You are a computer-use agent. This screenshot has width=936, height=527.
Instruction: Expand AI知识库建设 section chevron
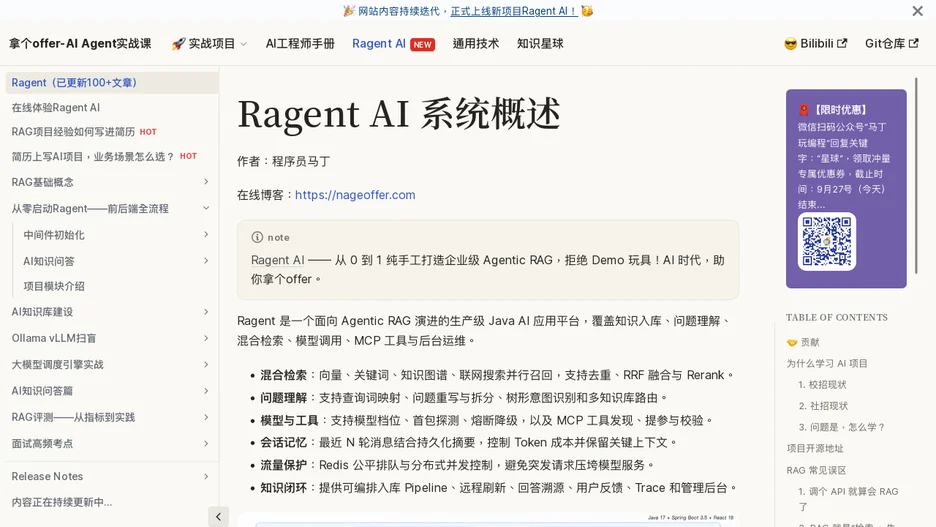[x=206, y=312]
